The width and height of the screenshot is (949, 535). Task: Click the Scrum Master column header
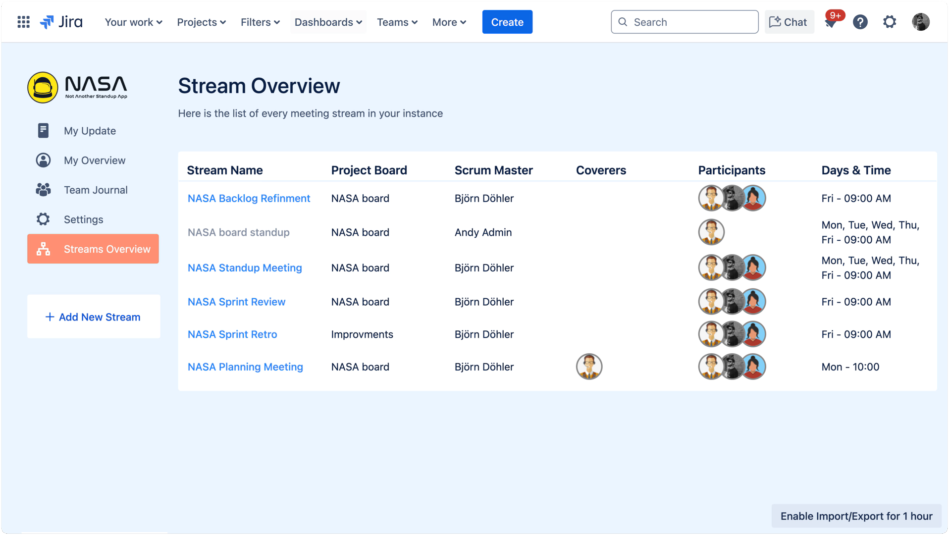pyautogui.click(x=493, y=170)
